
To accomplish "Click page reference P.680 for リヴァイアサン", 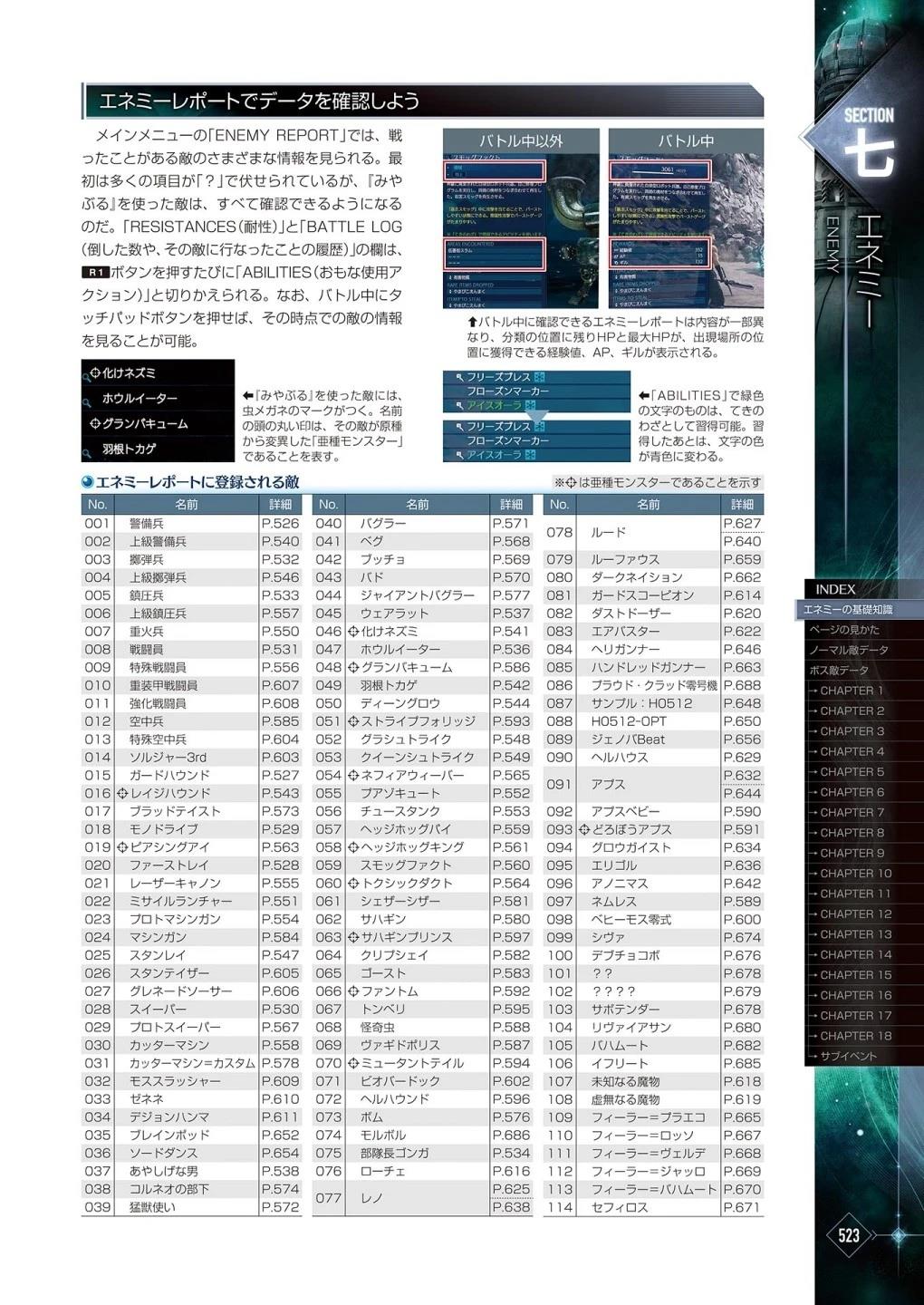I will (x=742, y=1028).
